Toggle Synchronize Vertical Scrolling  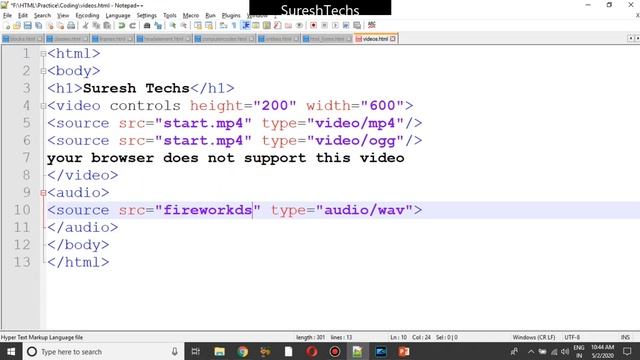pos(198,26)
